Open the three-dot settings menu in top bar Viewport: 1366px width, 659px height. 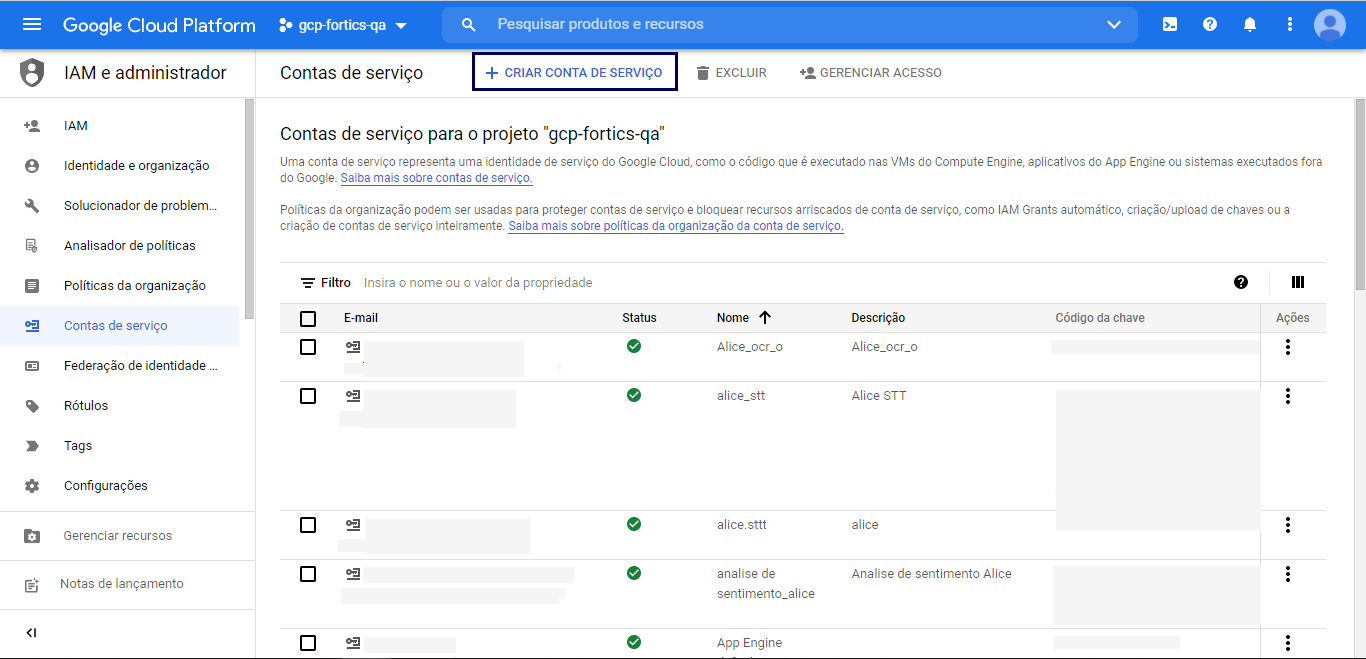[x=1290, y=24]
